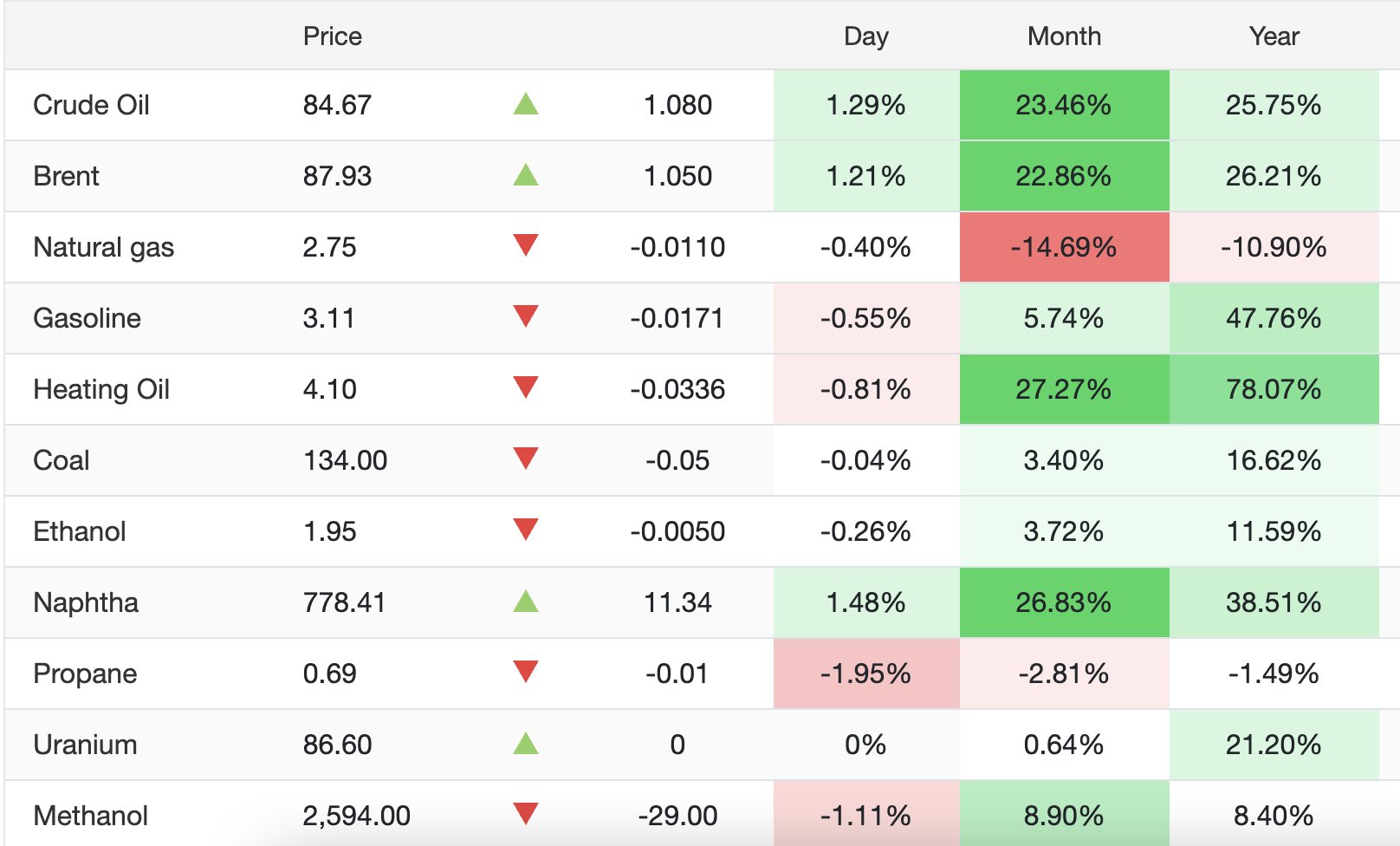This screenshot has width=1400, height=846.
Task: Click Propane day change -1.95%
Action: [865, 674]
